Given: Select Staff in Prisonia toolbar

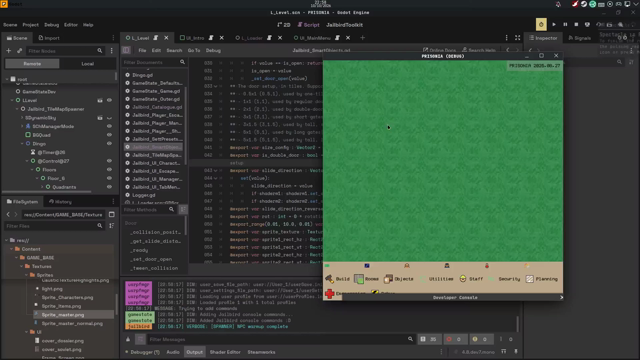Looking at the screenshot, I should (x=471, y=279).
